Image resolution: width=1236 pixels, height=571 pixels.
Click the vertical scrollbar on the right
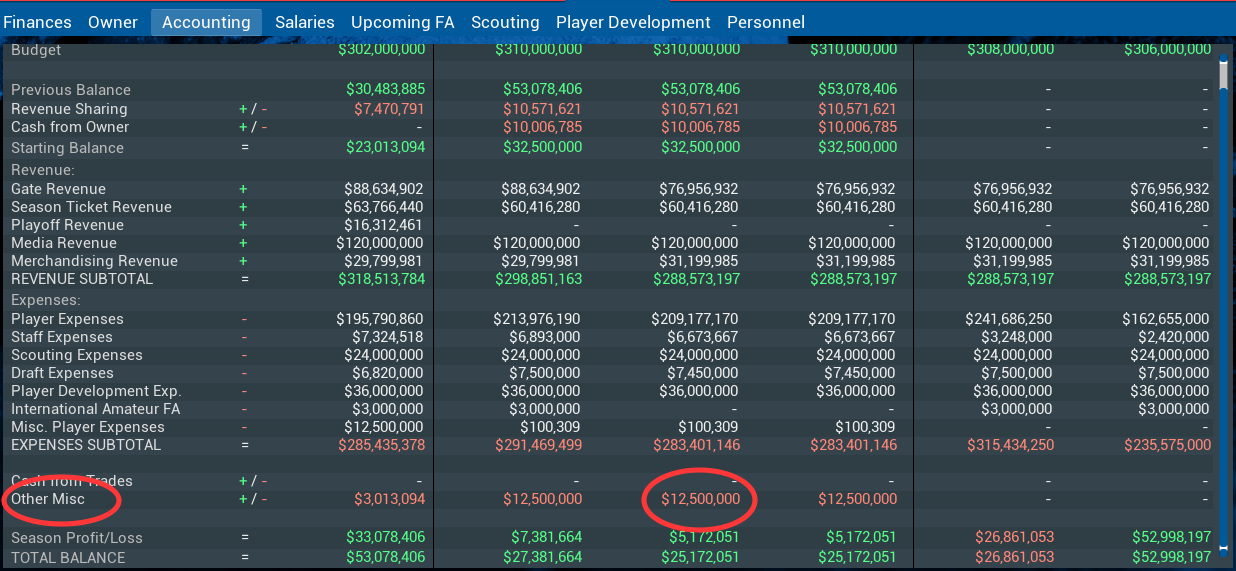pos(1223,300)
